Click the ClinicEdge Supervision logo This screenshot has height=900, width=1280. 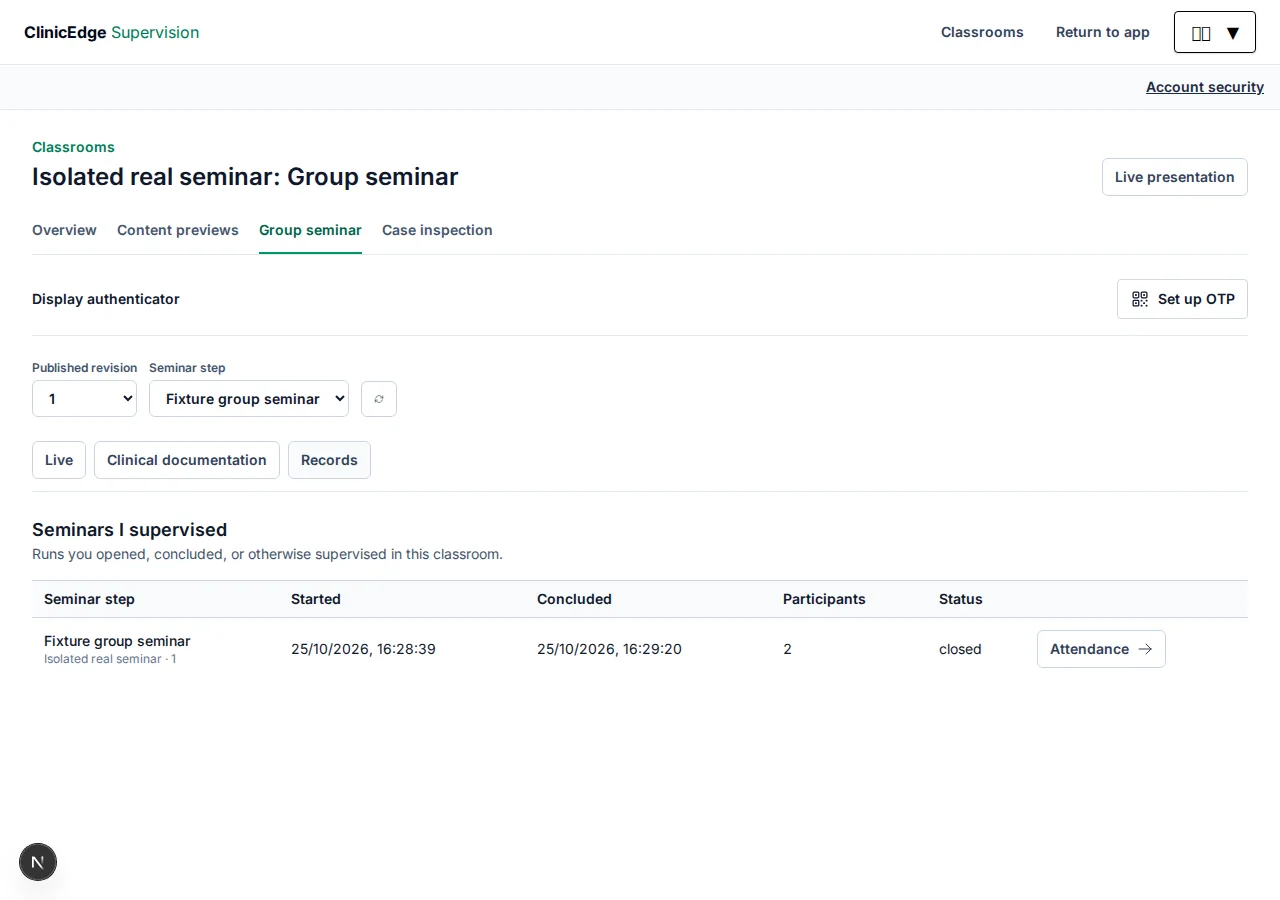click(111, 32)
